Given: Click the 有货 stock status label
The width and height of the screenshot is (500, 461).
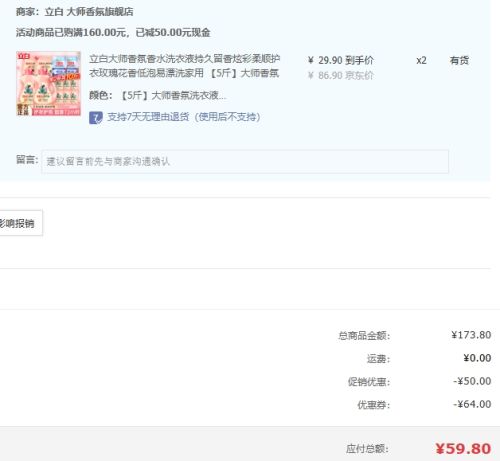Looking at the screenshot, I should 459,60.
